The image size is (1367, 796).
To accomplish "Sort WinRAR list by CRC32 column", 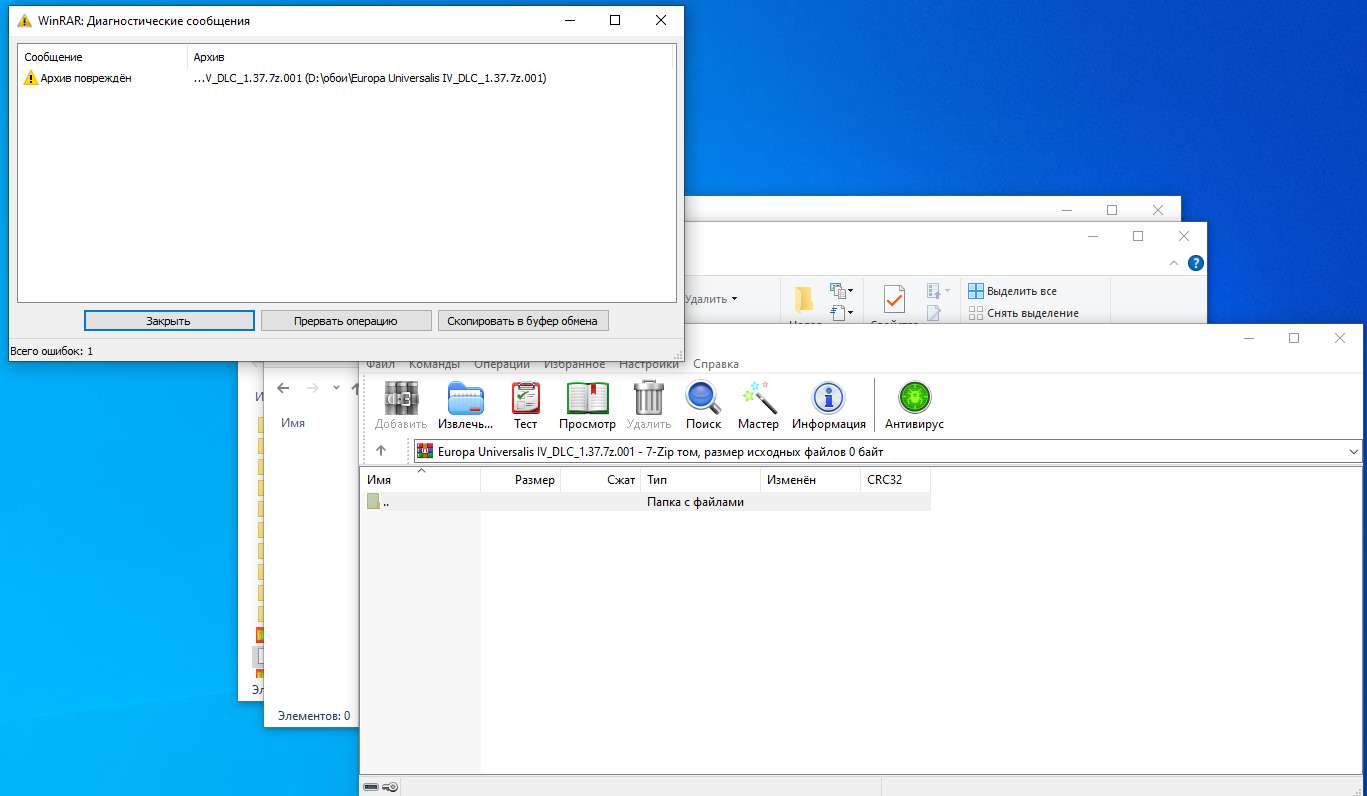I will click(x=895, y=480).
